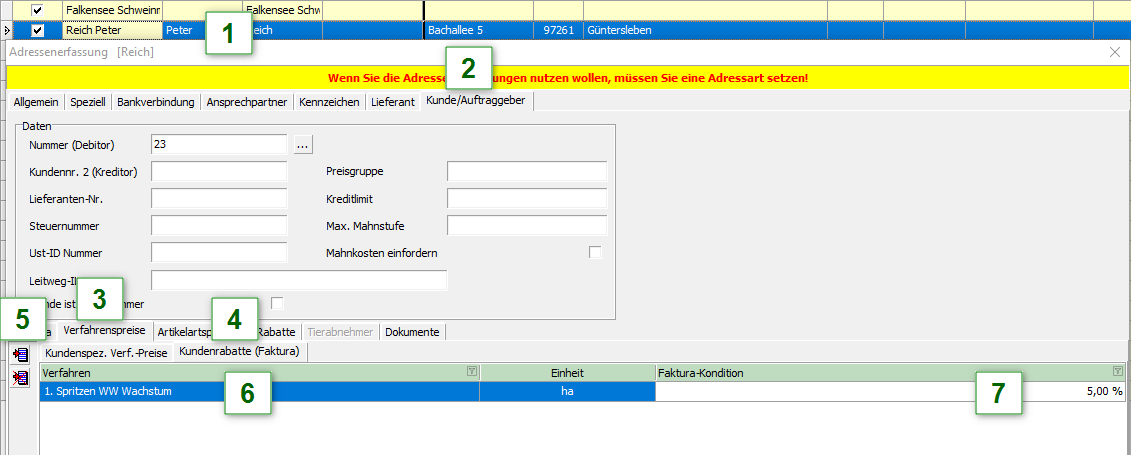Switch to the Allgemein tab
This screenshot has height=455, width=1131.
coord(36,102)
